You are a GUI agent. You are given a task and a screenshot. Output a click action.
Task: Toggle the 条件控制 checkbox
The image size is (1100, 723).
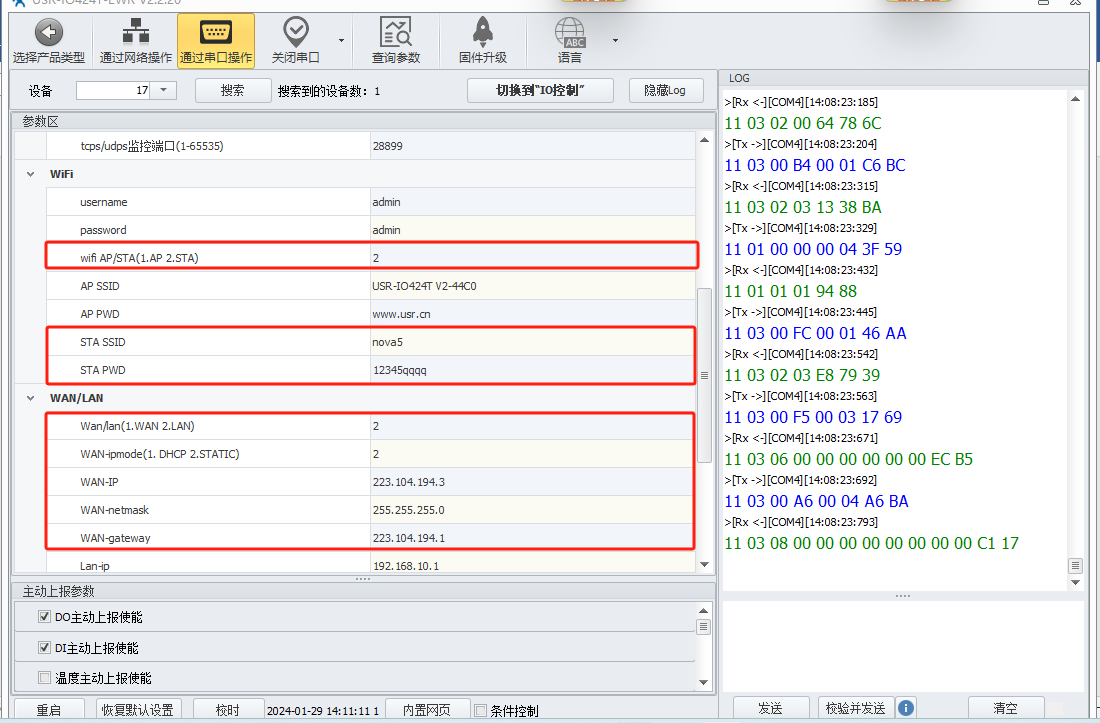pos(480,711)
